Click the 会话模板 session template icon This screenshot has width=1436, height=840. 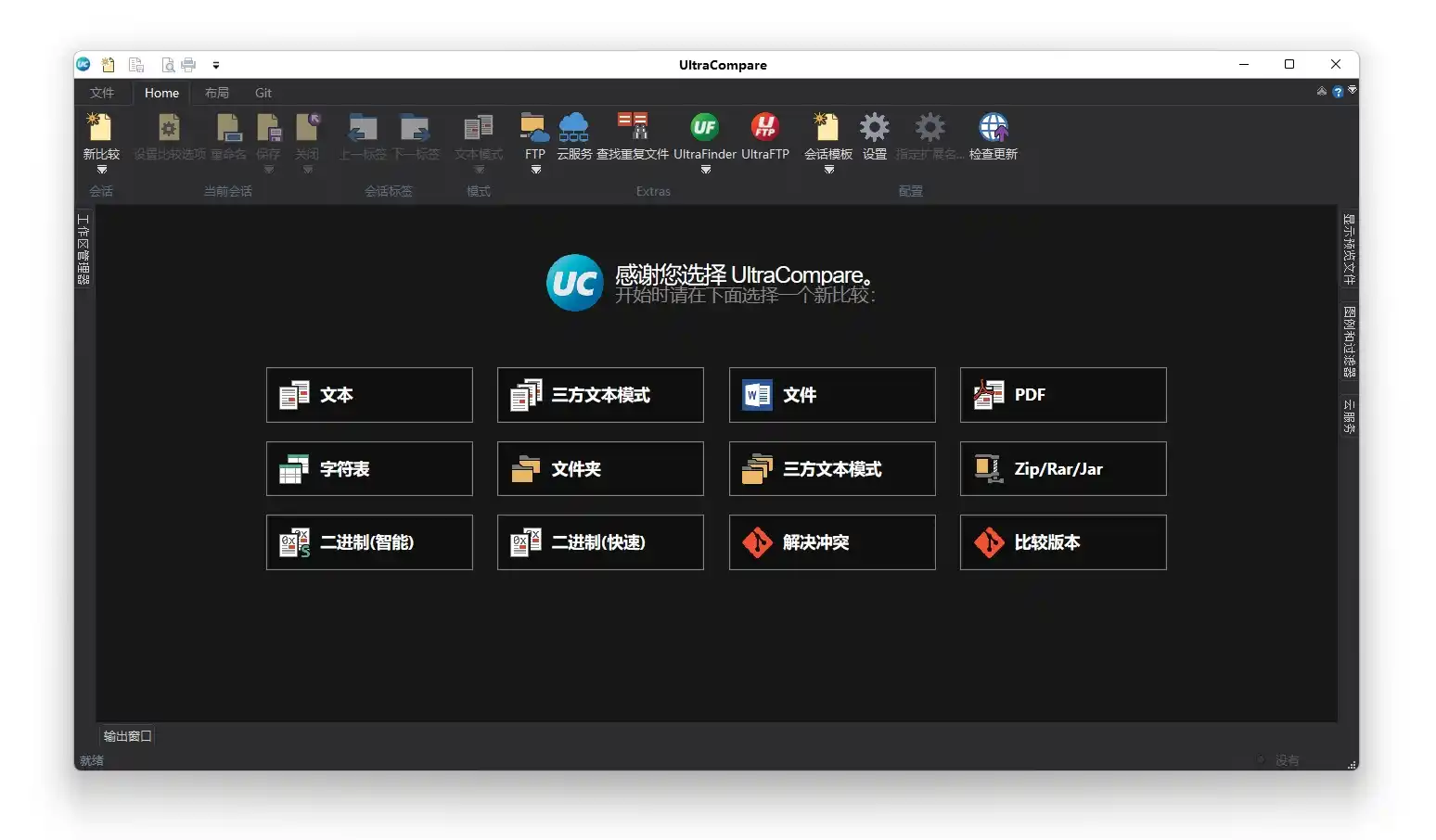click(827, 127)
